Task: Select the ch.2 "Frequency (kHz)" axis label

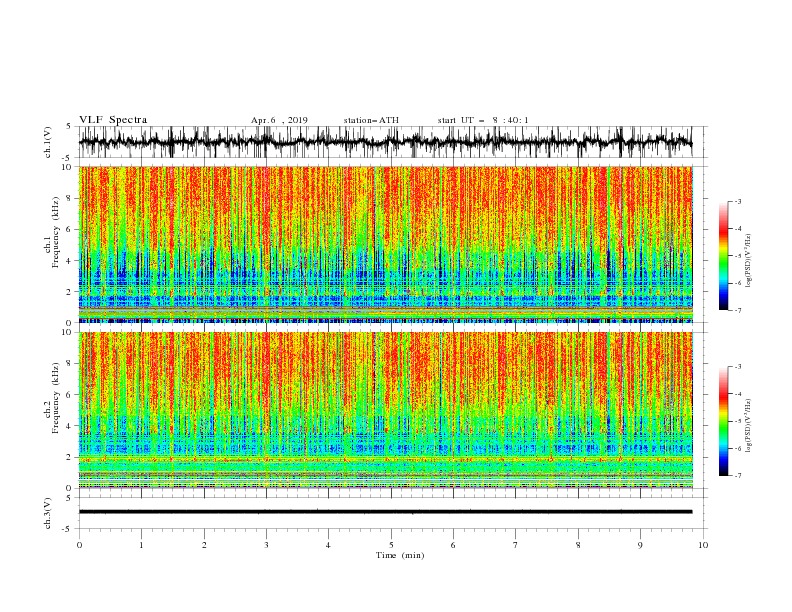Action: pos(56,397)
